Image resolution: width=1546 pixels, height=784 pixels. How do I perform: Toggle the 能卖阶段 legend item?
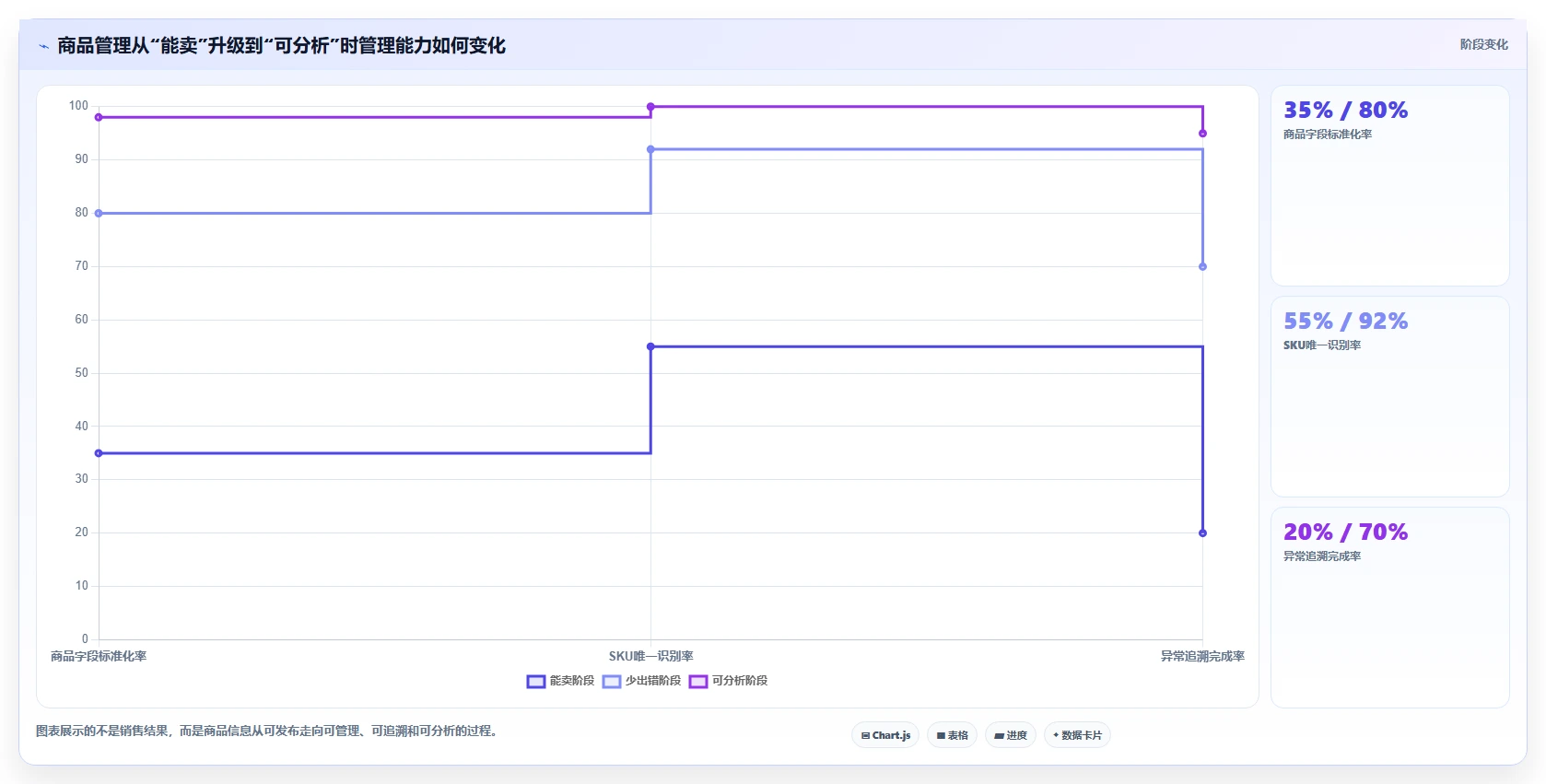tap(560, 681)
